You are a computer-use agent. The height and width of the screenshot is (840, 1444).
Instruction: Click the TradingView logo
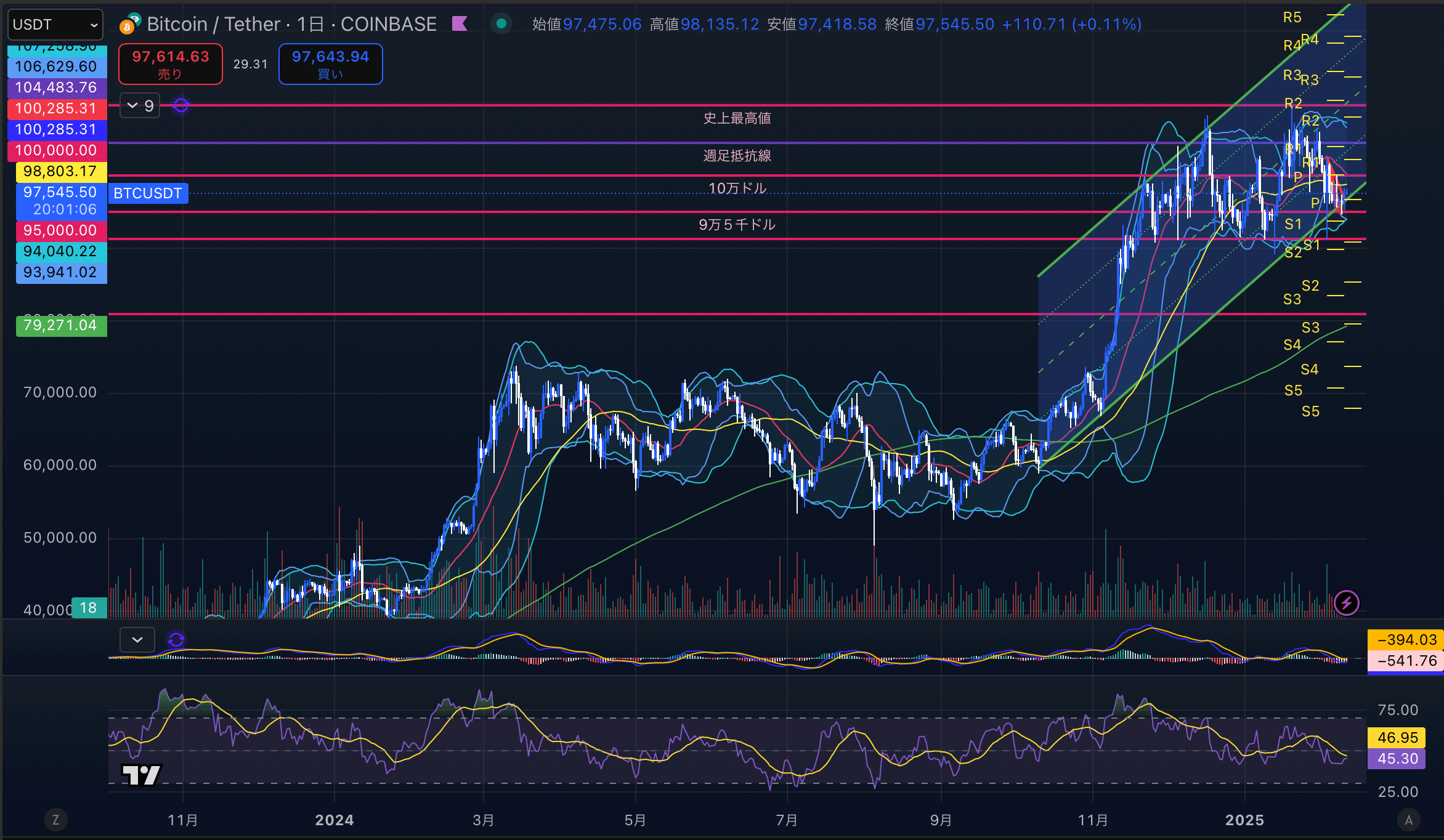pyautogui.click(x=142, y=775)
